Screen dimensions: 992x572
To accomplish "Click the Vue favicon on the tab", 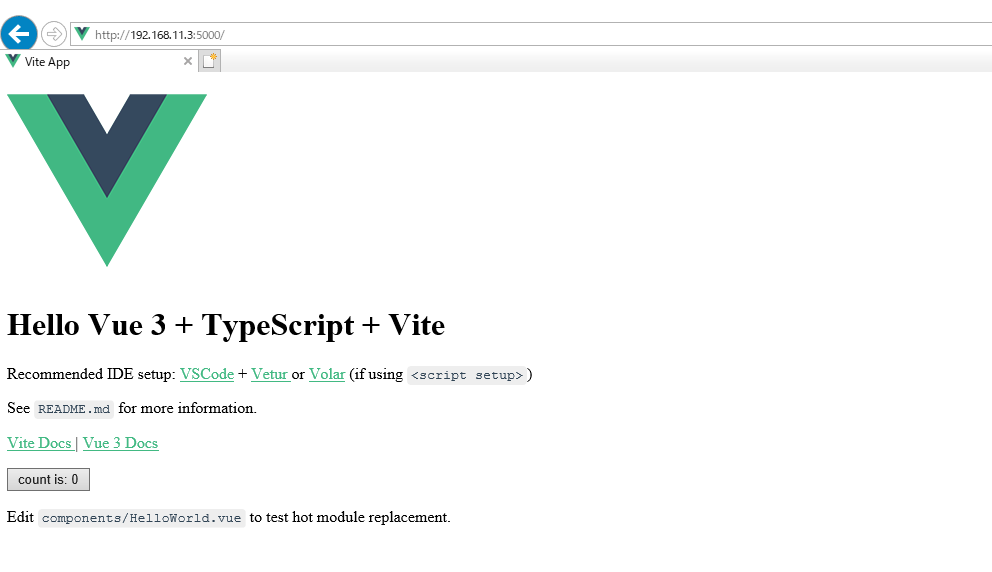I will click(x=13, y=61).
